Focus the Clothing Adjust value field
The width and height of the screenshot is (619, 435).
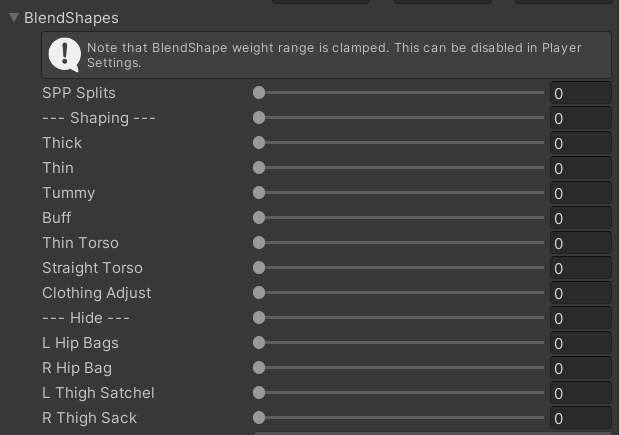click(580, 294)
